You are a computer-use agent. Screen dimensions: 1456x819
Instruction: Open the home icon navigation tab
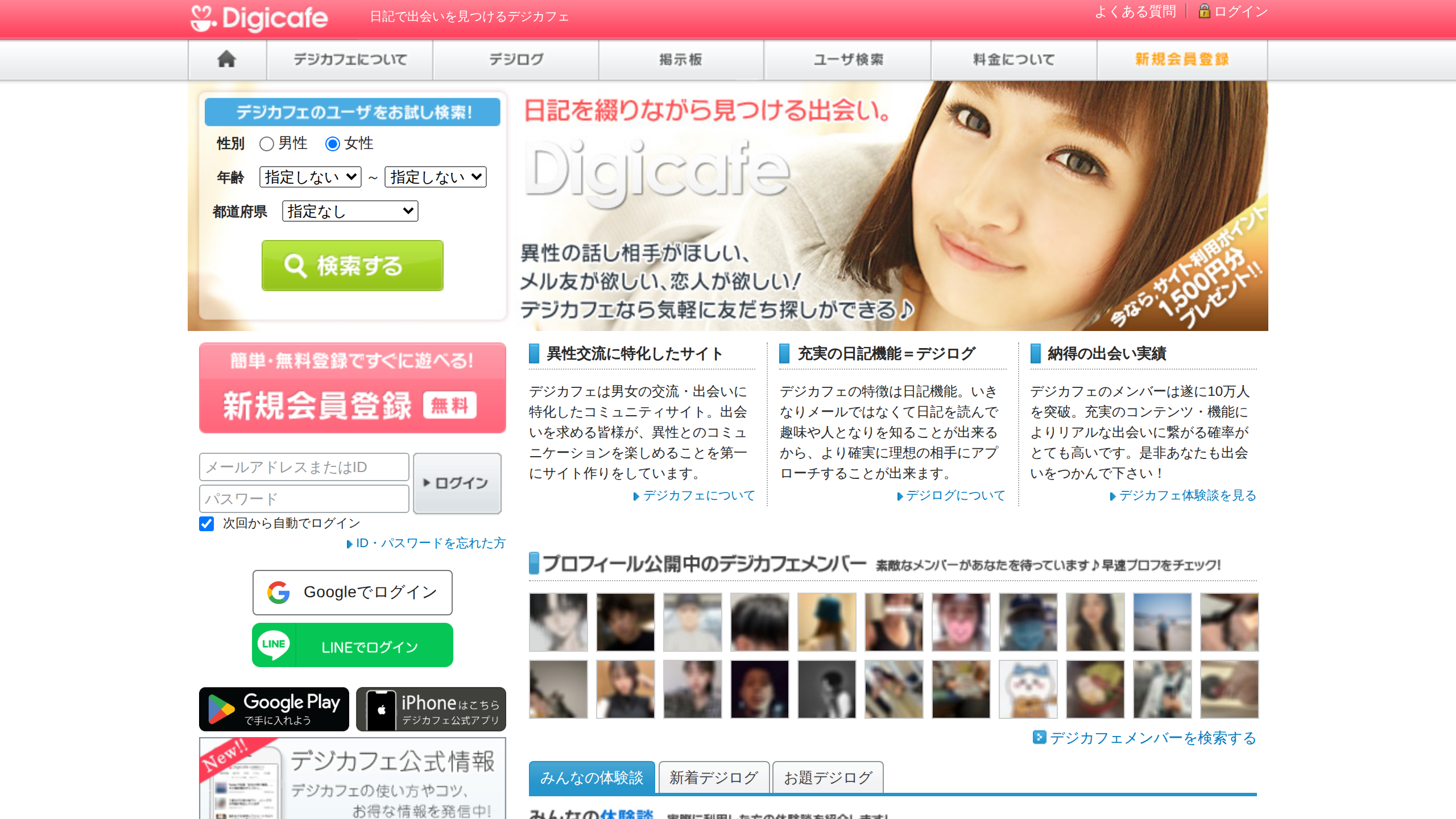pyautogui.click(x=227, y=59)
